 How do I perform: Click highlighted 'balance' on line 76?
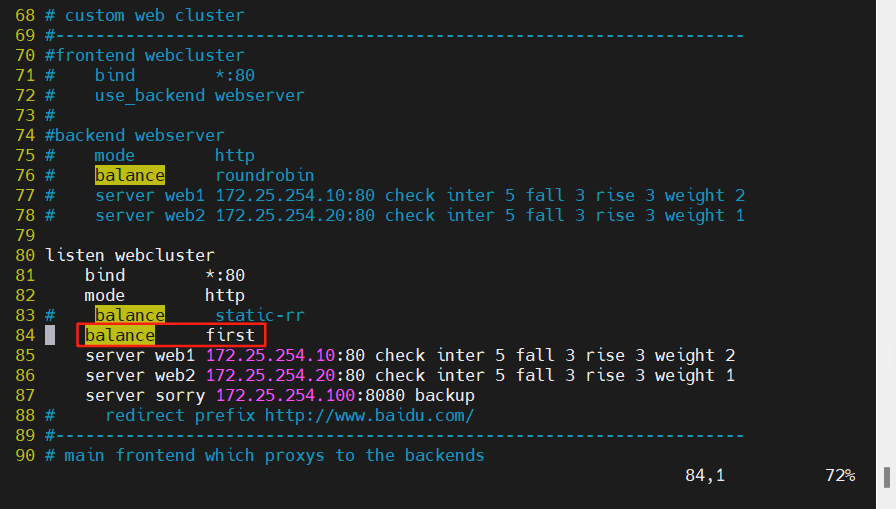130,175
